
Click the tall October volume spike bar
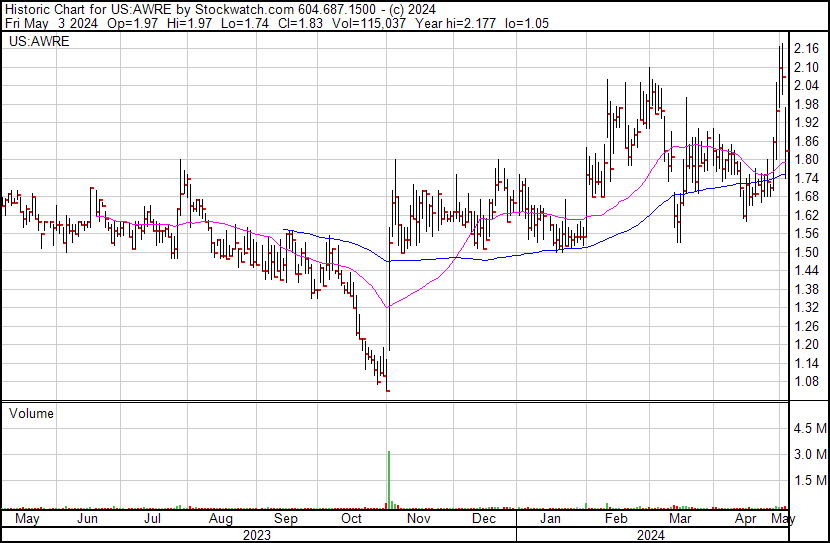388,480
